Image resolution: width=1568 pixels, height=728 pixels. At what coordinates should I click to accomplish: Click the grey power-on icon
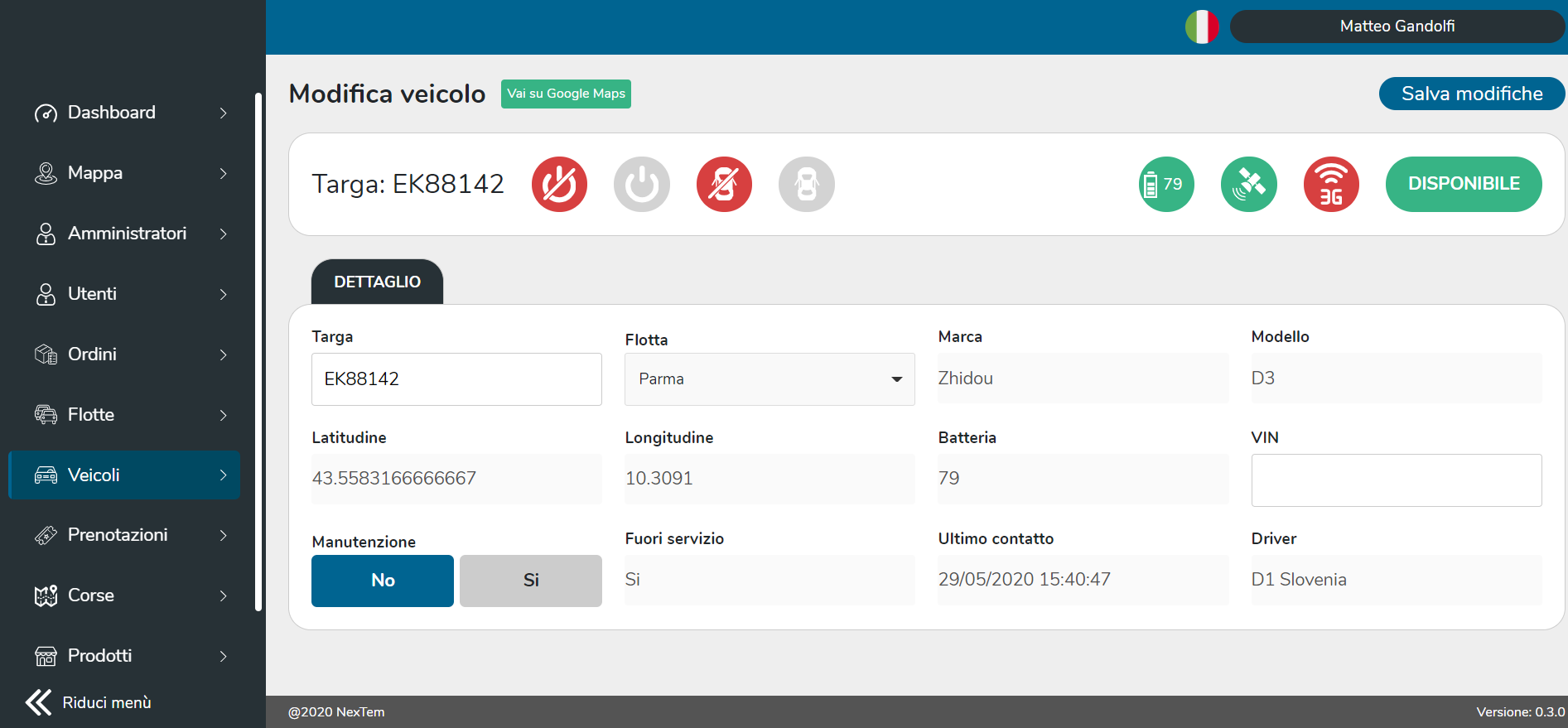point(642,184)
